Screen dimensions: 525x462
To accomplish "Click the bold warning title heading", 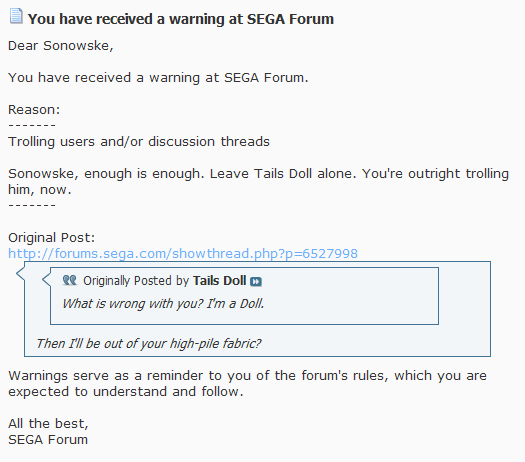I will [181, 19].
